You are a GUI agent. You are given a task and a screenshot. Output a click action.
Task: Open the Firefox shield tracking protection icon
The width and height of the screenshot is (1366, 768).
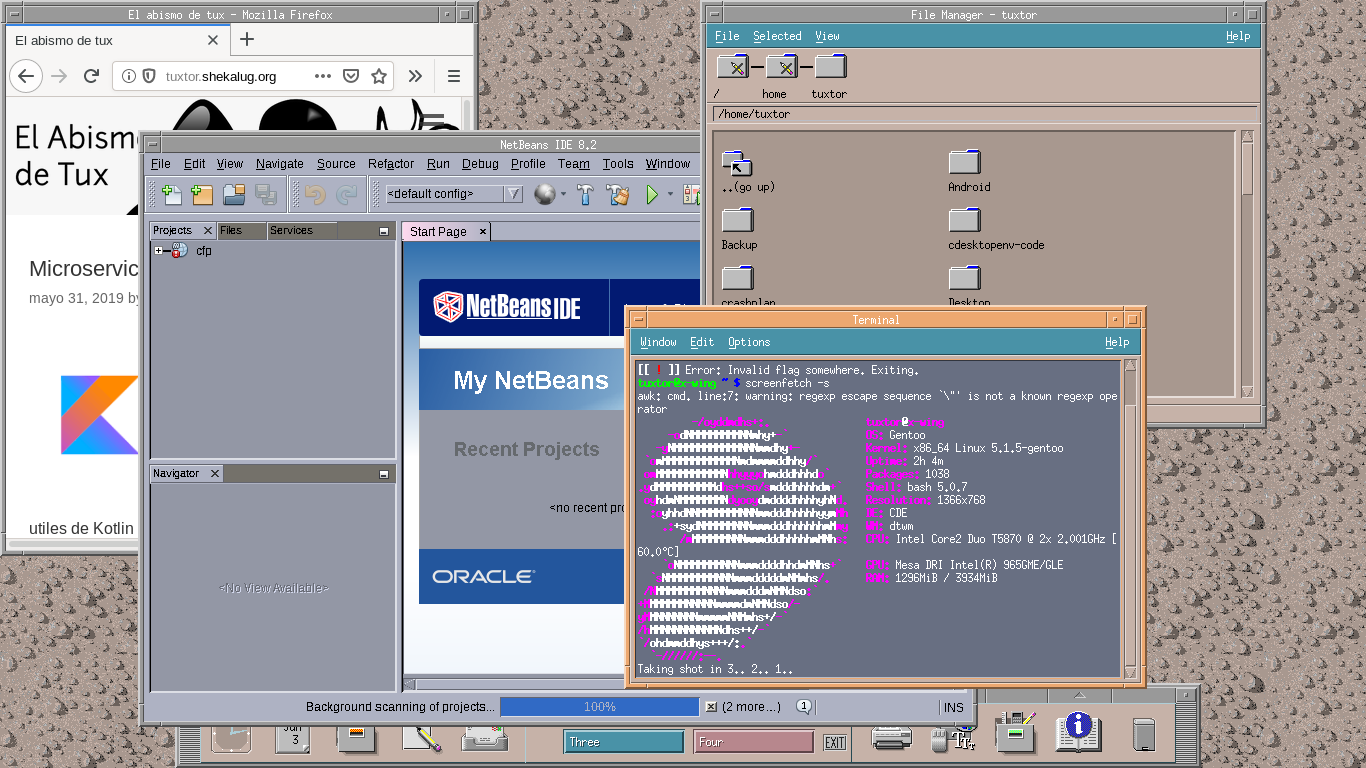click(149, 76)
